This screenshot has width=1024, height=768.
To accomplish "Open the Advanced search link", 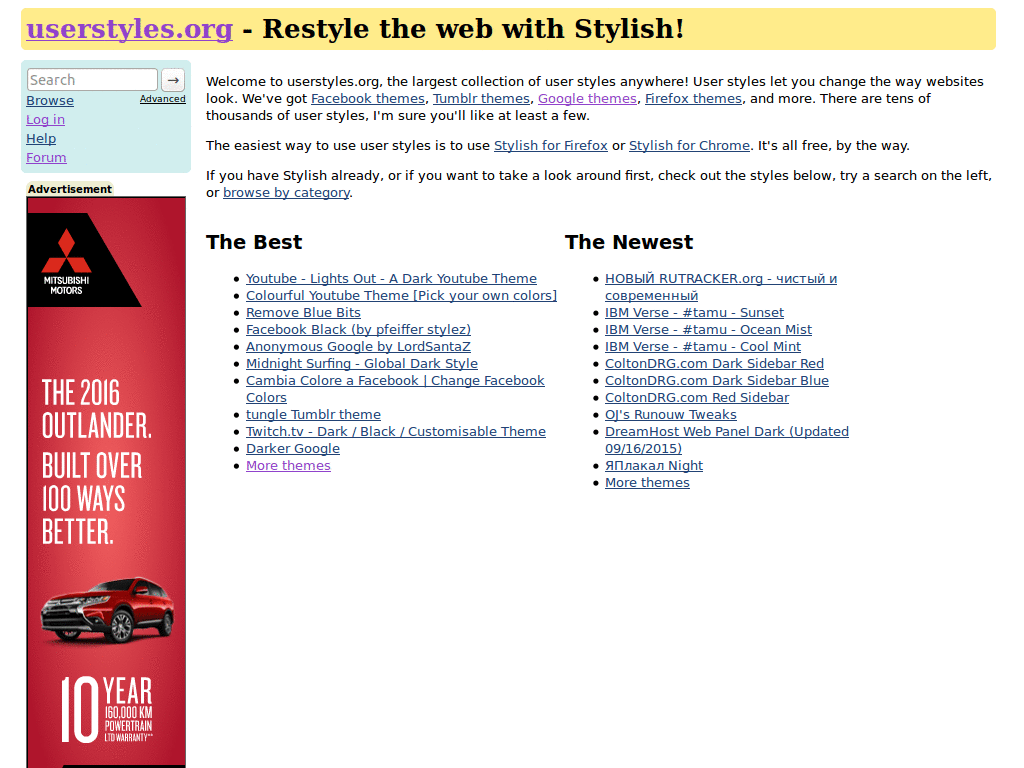I will pyautogui.click(x=163, y=99).
